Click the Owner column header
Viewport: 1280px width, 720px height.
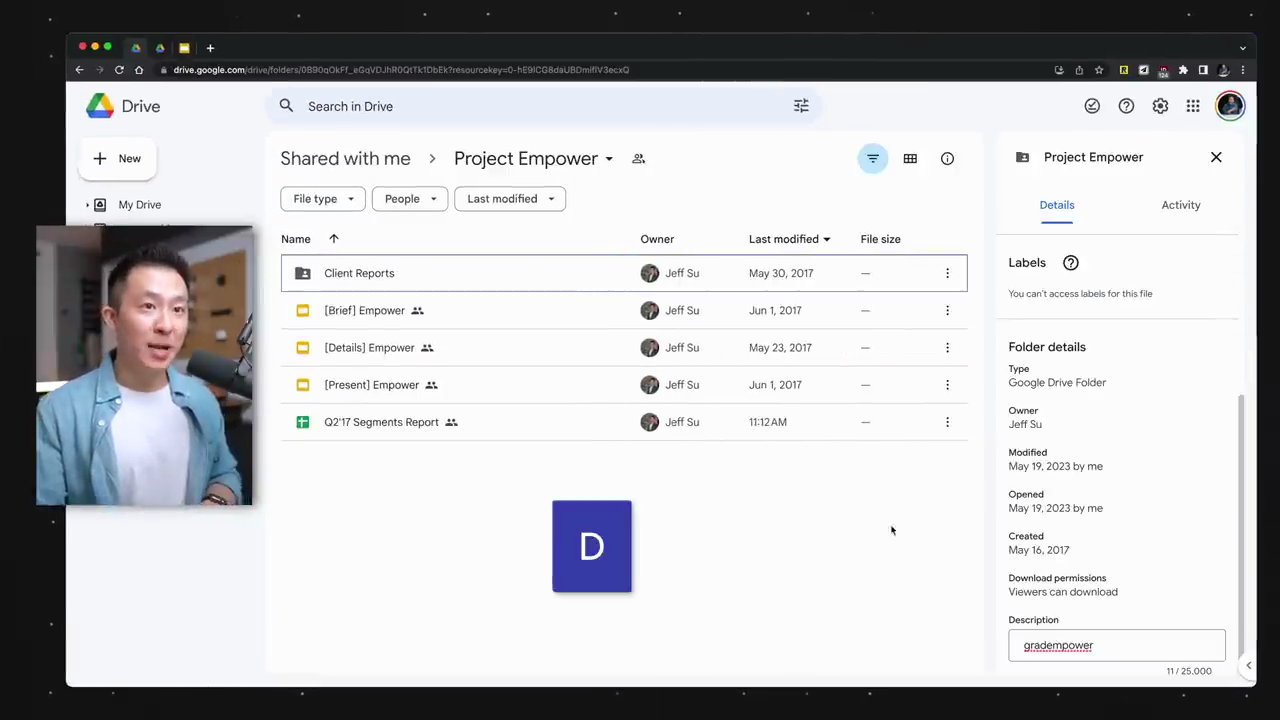[x=657, y=239]
